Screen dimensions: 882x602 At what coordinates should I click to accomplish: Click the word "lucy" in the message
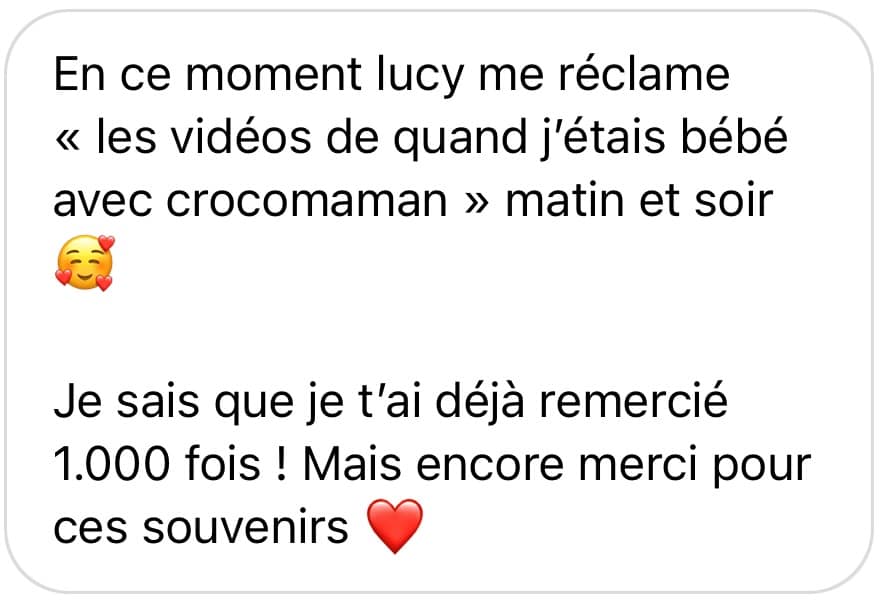pyautogui.click(x=420, y=77)
